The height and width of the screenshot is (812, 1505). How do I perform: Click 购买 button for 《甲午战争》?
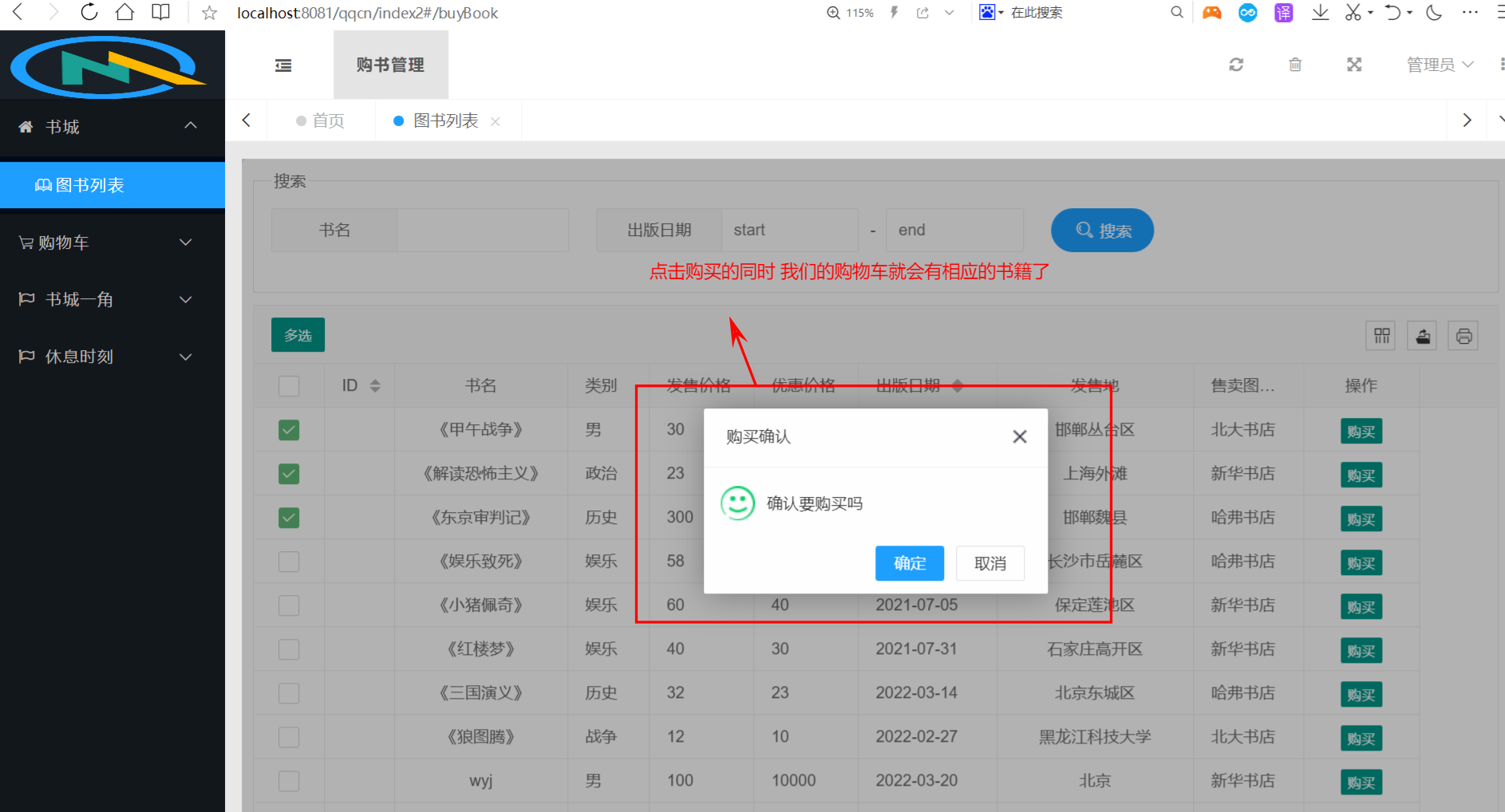[1361, 432]
